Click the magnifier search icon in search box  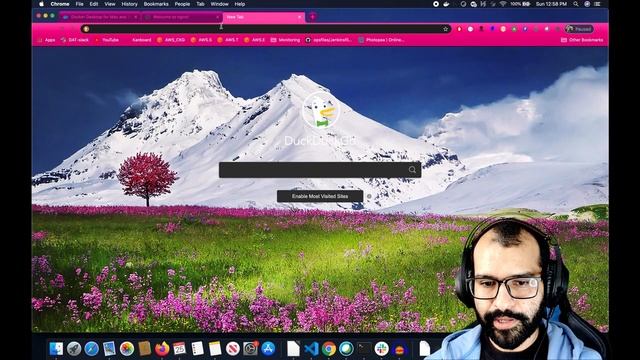(412, 170)
